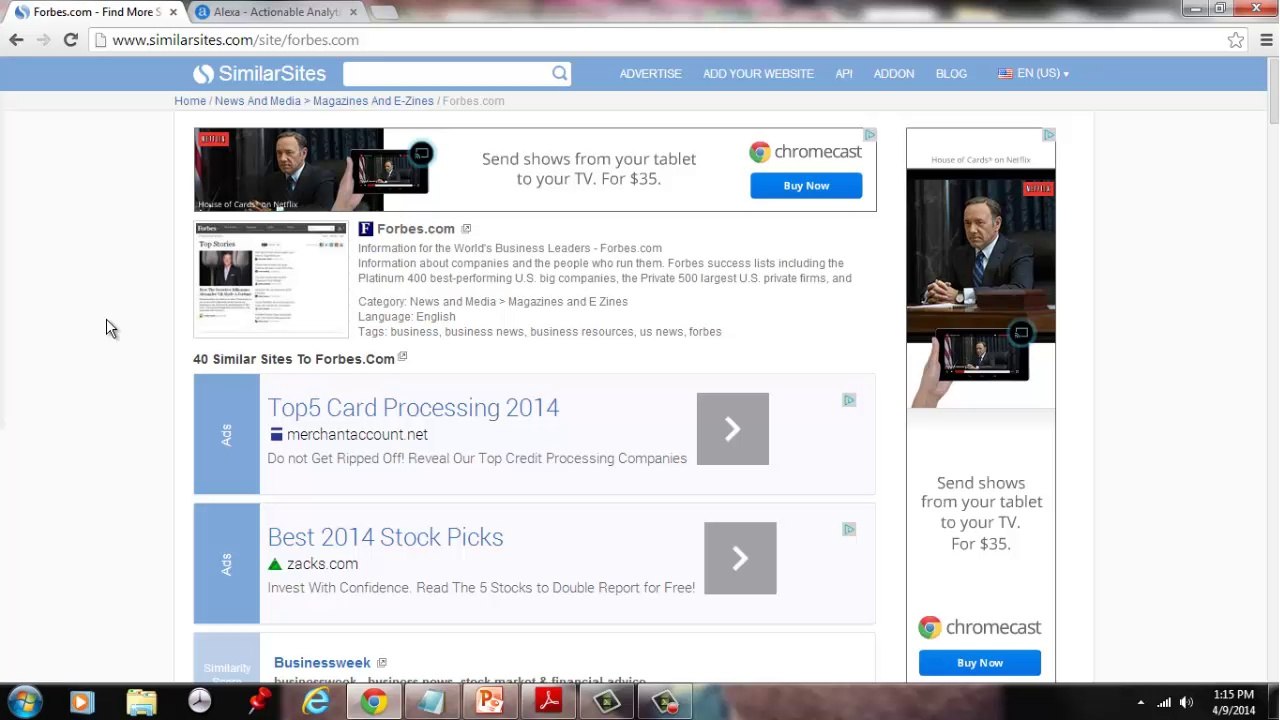Click Buy Now on the sidebar Chromecast ad
This screenshot has width=1280, height=720.
point(980,663)
